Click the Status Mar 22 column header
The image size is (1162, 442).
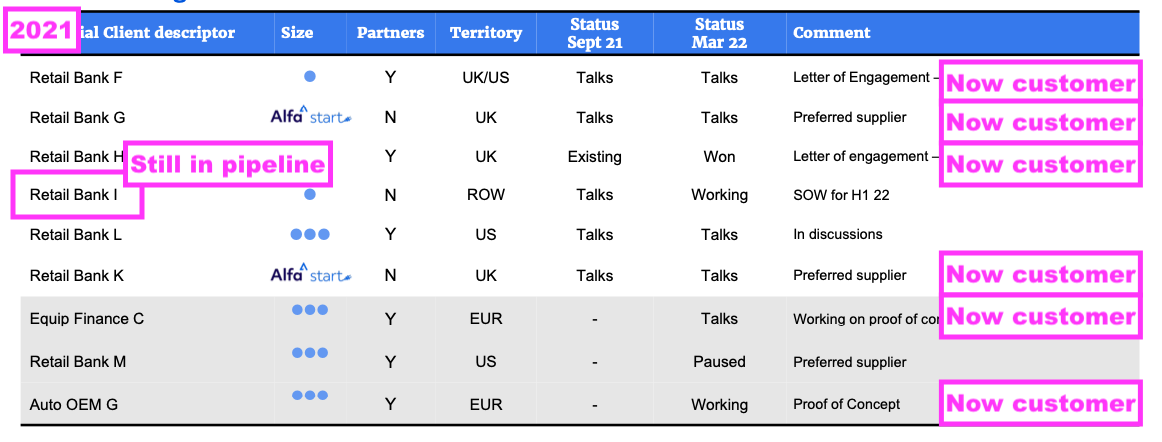pyautogui.click(x=719, y=33)
